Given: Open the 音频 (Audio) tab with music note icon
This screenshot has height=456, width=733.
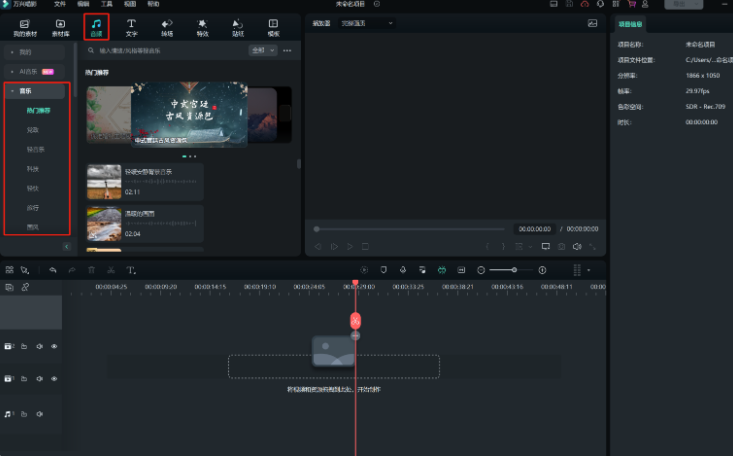Looking at the screenshot, I should tap(96, 26).
